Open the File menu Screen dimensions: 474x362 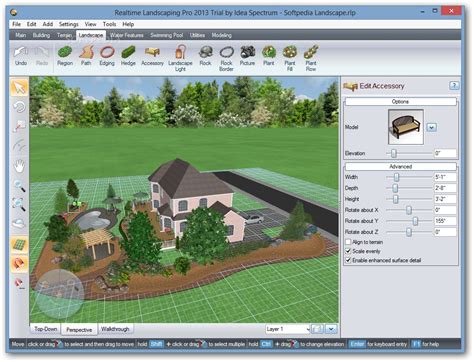(16, 24)
